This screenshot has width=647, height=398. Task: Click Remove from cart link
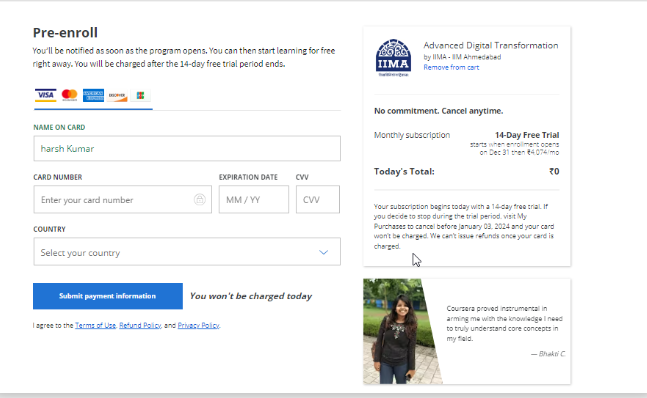(x=451, y=67)
